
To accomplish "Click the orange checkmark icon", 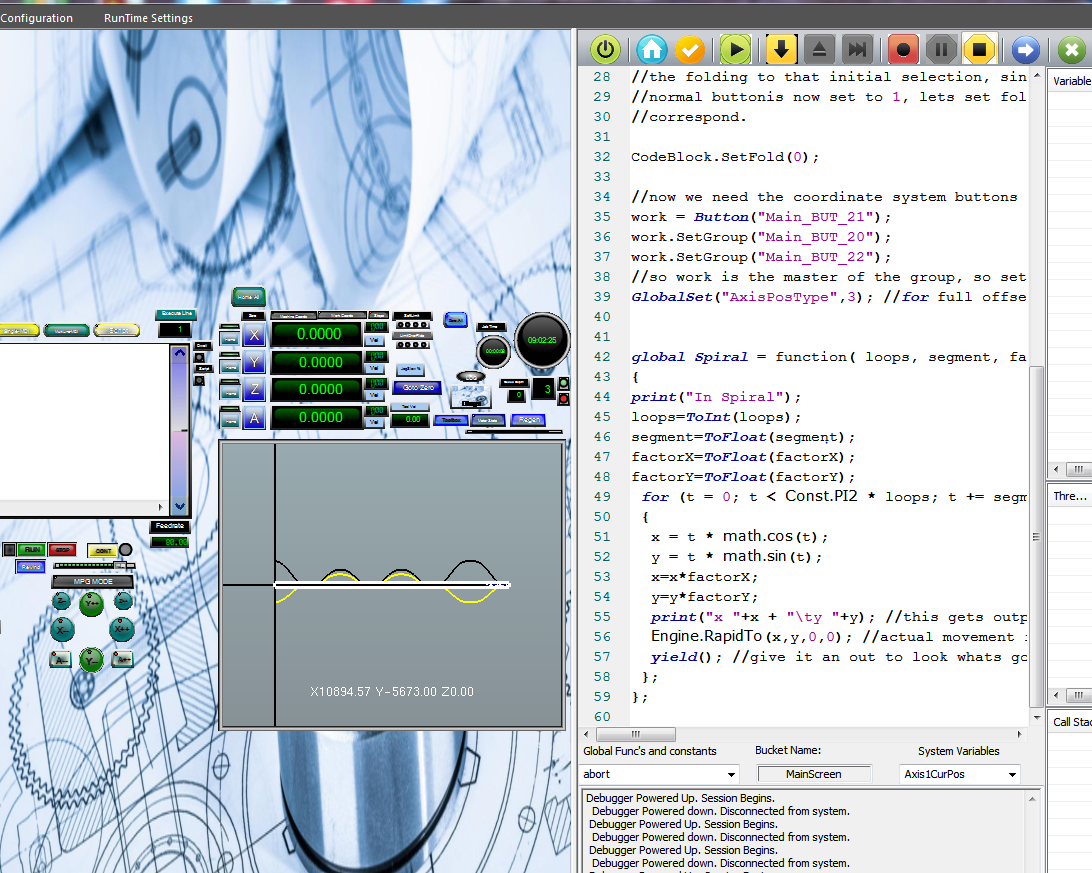I will pyautogui.click(x=690, y=49).
